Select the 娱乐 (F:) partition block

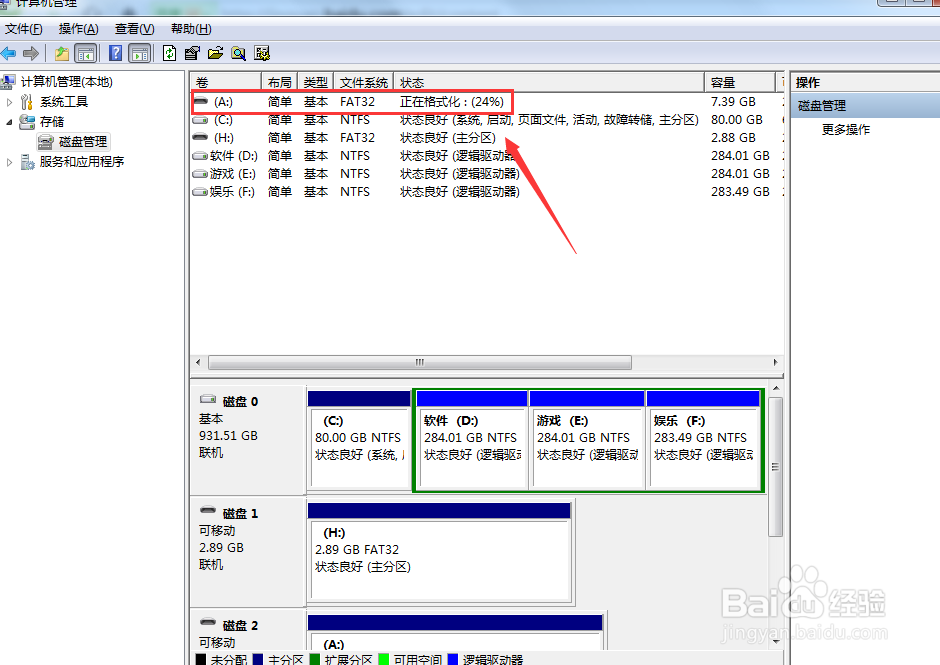703,440
